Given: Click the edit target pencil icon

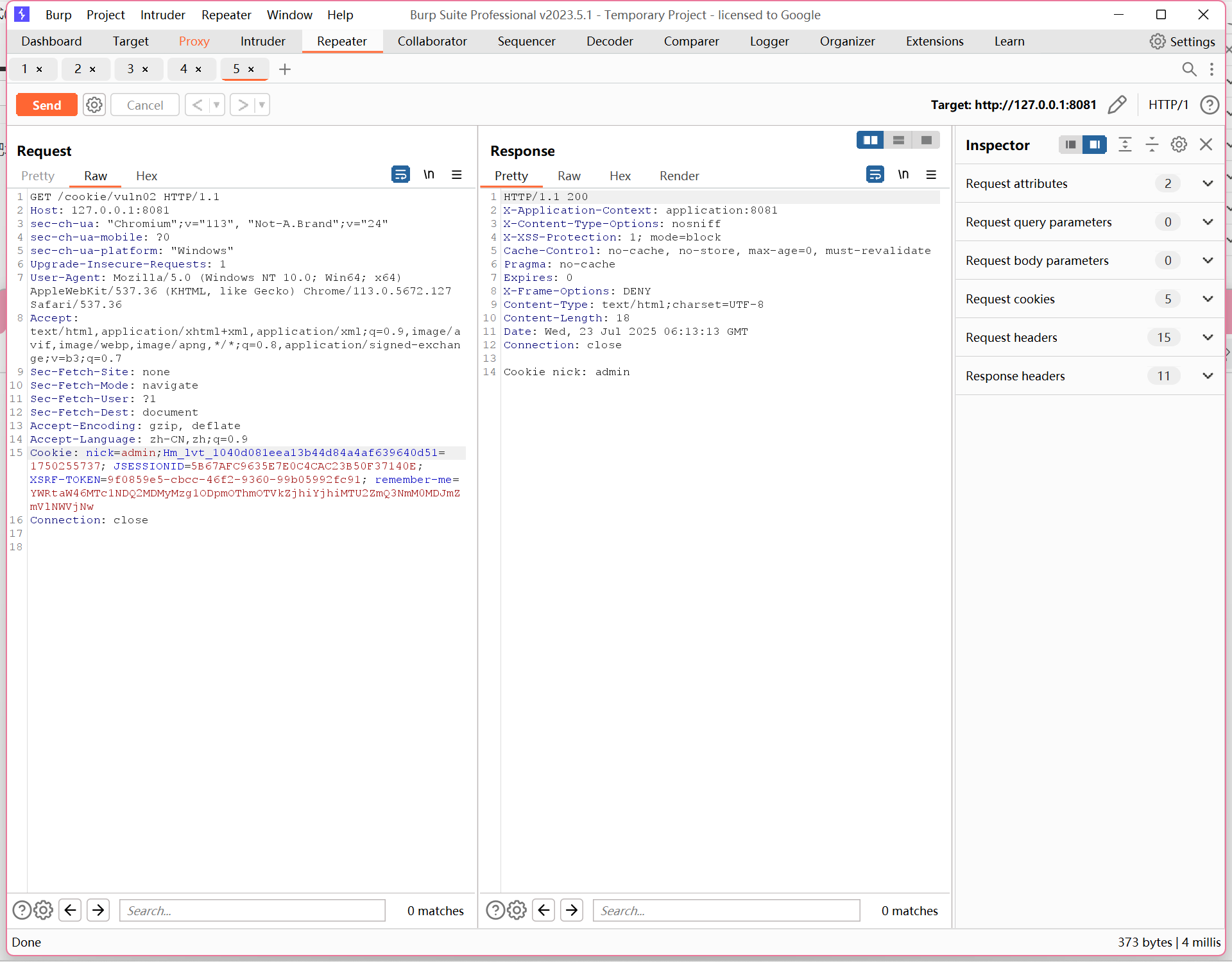Looking at the screenshot, I should coord(1117,105).
